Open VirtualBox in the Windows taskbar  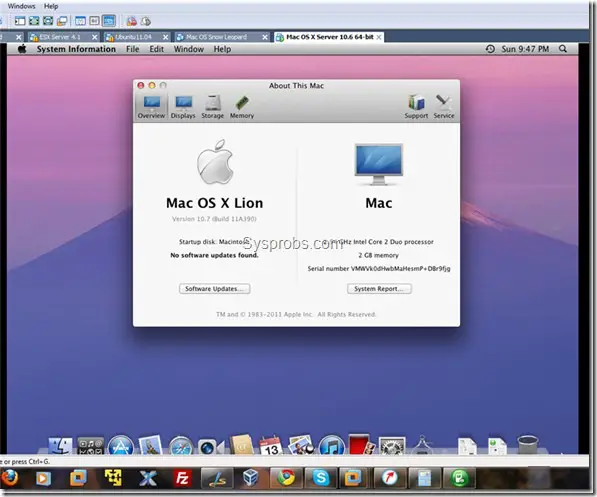[251, 478]
